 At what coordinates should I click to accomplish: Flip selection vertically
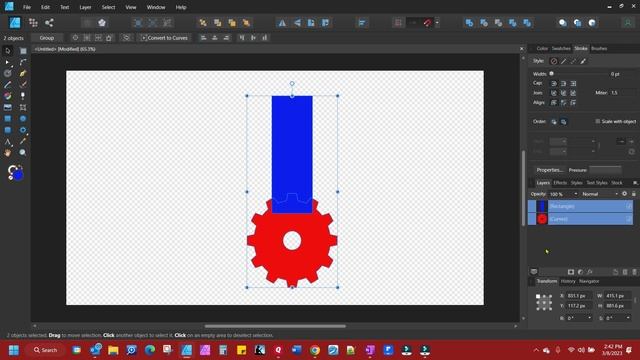point(297,23)
